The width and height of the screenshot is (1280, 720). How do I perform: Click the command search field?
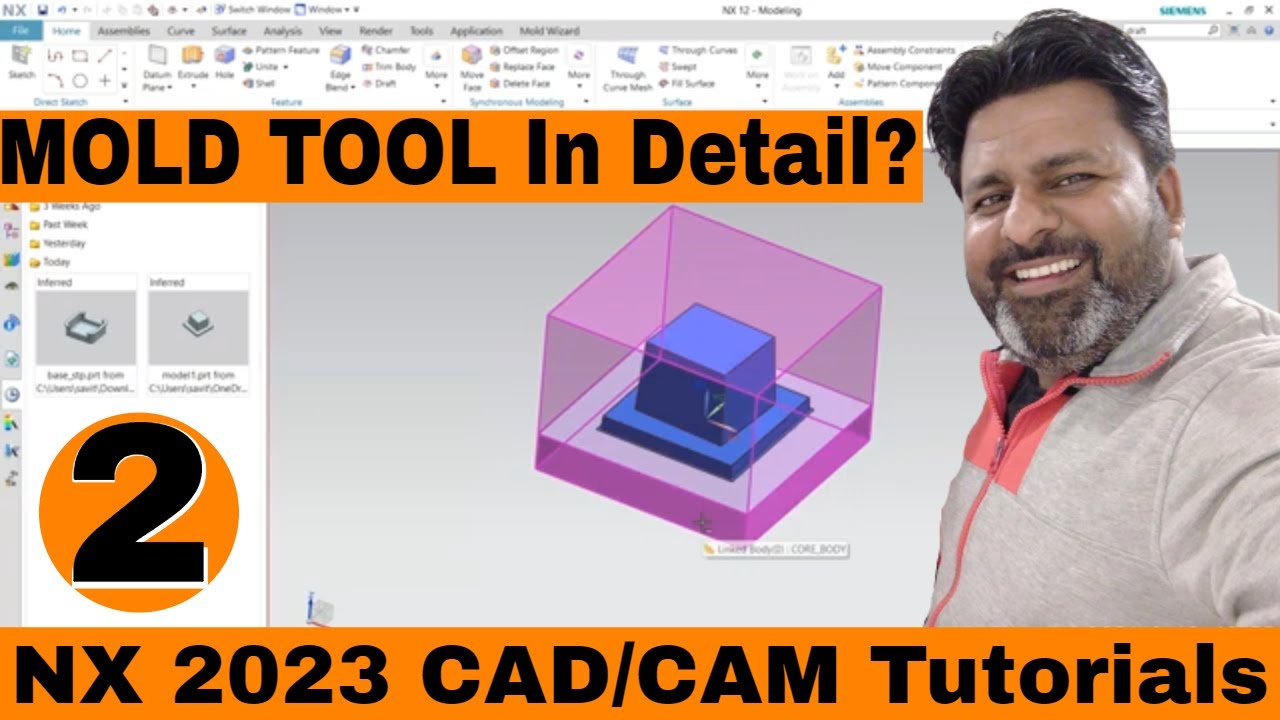tap(1172, 31)
